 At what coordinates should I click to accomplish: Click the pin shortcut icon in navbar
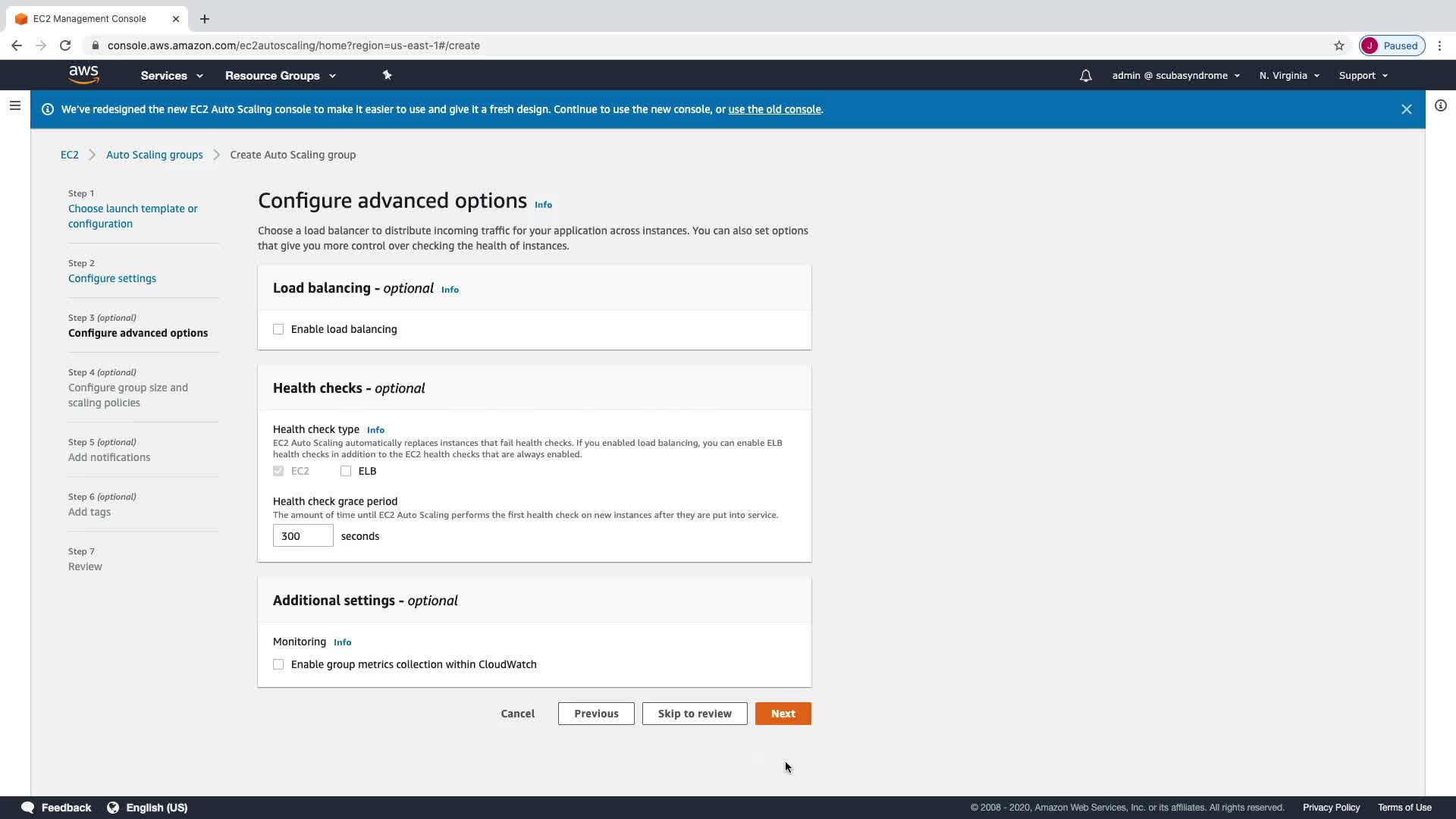pyautogui.click(x=387, y=75)
